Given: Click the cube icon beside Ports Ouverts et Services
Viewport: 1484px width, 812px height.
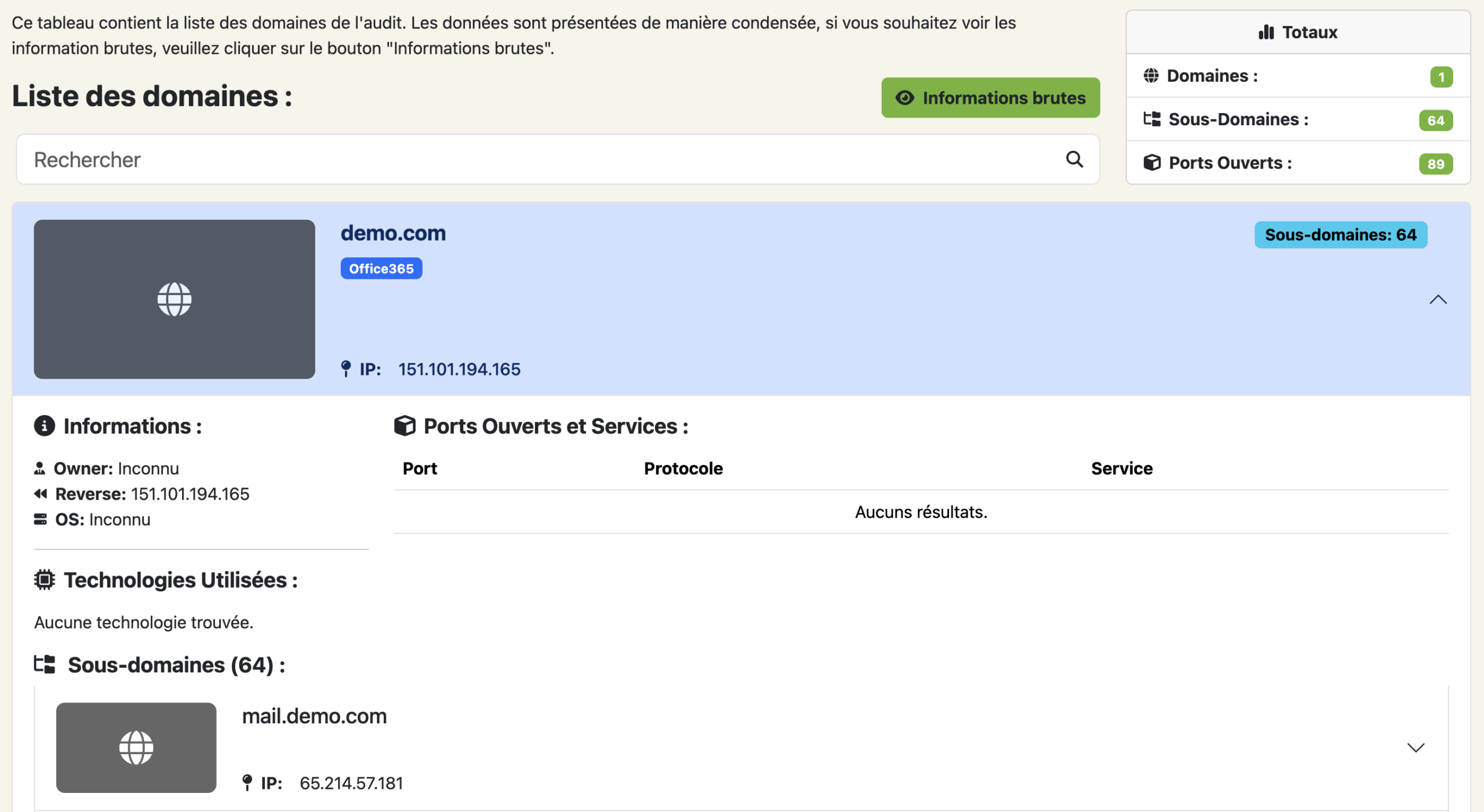Looking at the screenshot, I should 405,426.
